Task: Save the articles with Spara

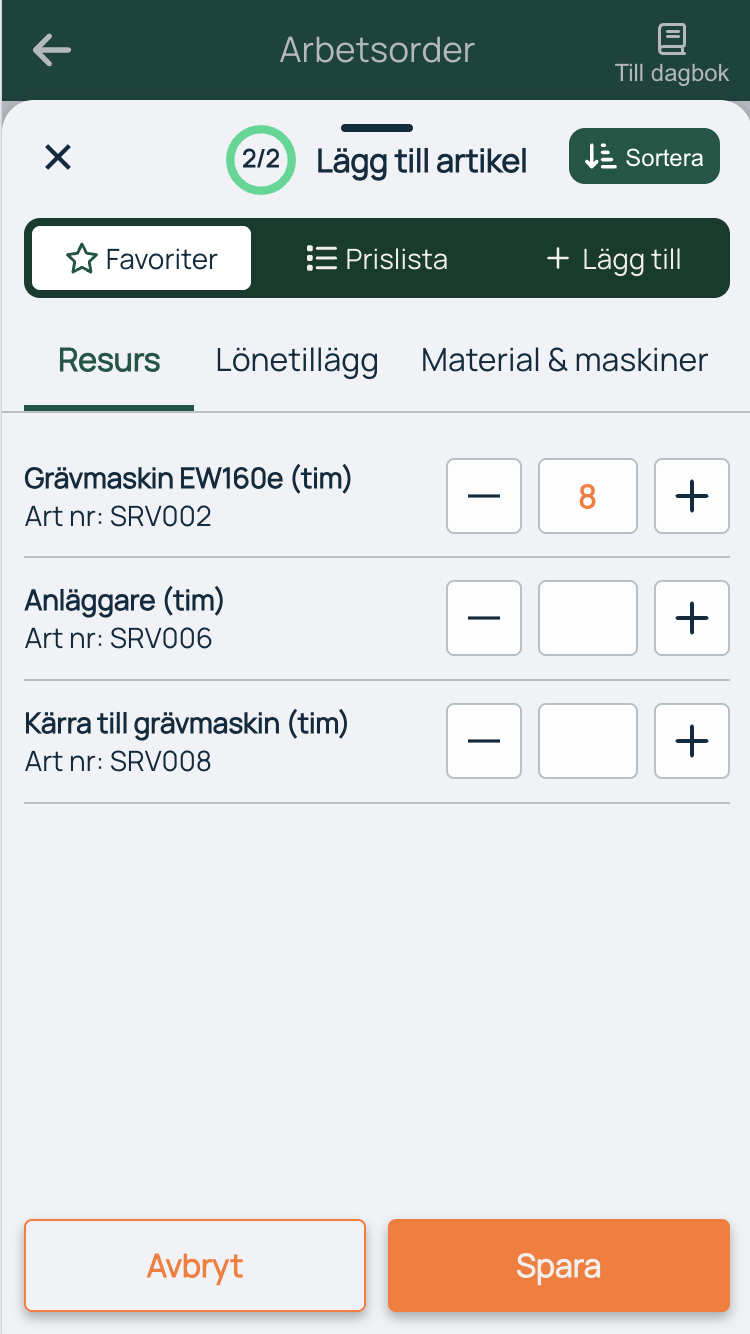Action: pyautogui.click(x=559, y=1265)
